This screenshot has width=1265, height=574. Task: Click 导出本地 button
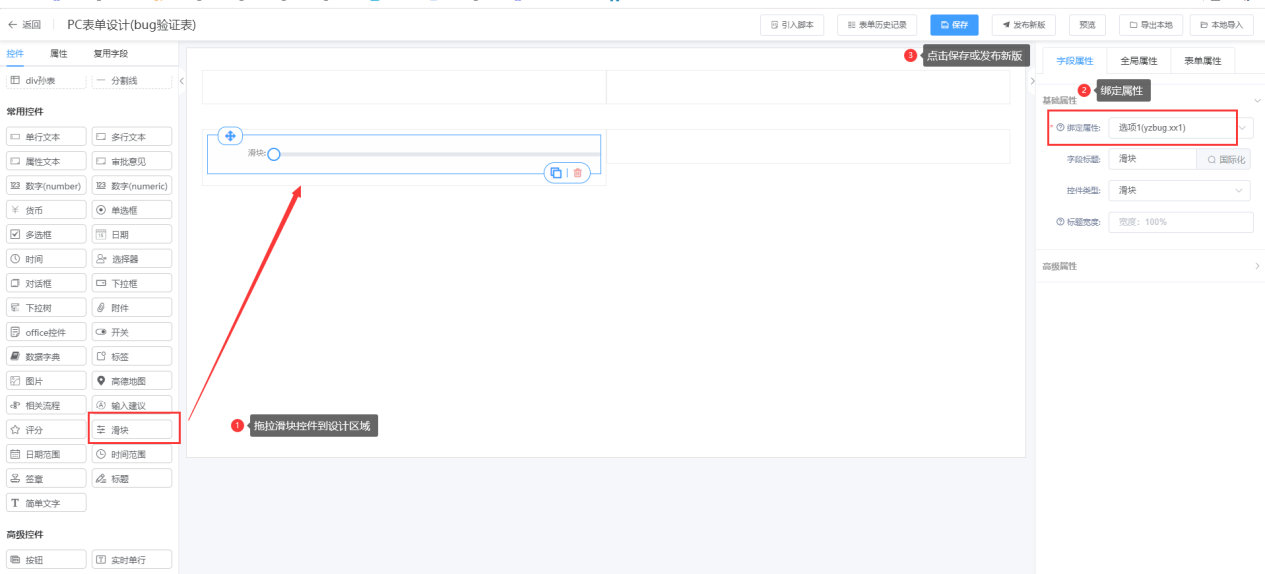click(x=1150, y=25)
